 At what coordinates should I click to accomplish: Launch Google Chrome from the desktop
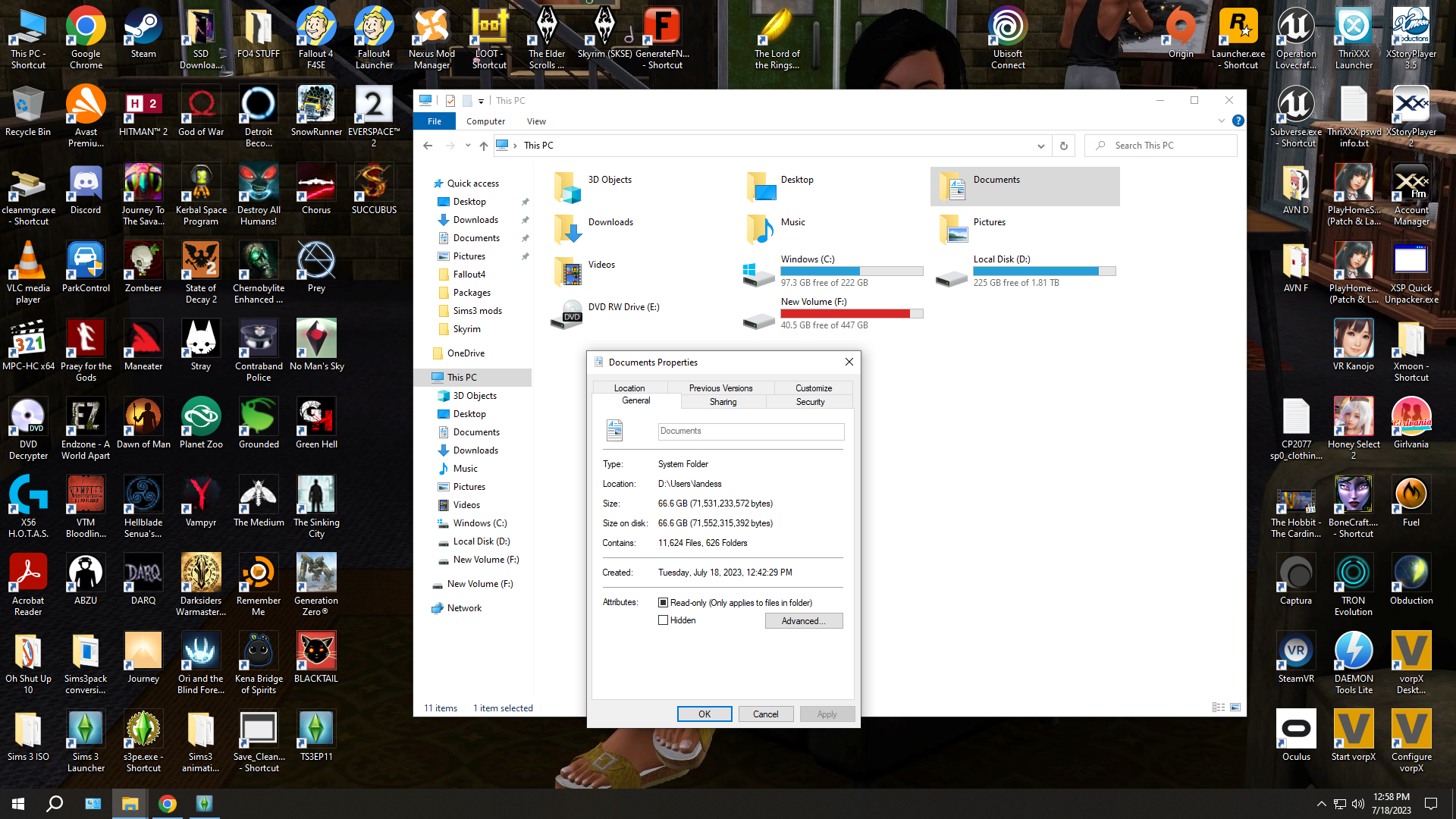click(86, 38)
